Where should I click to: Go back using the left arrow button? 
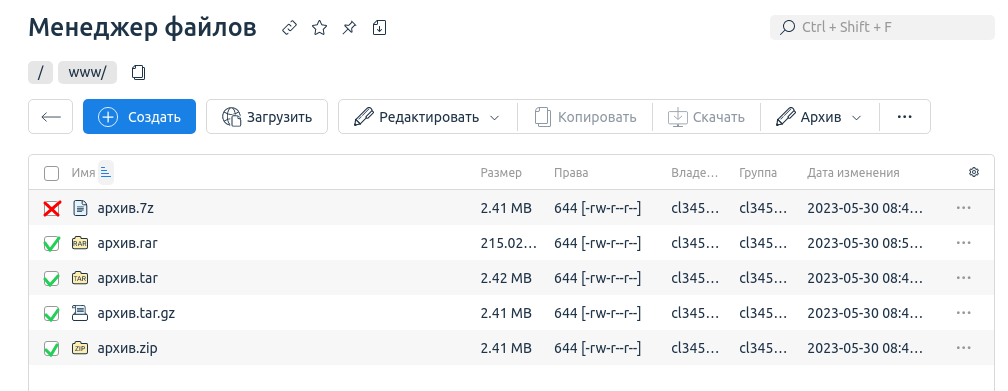click(x=51, y=116)
